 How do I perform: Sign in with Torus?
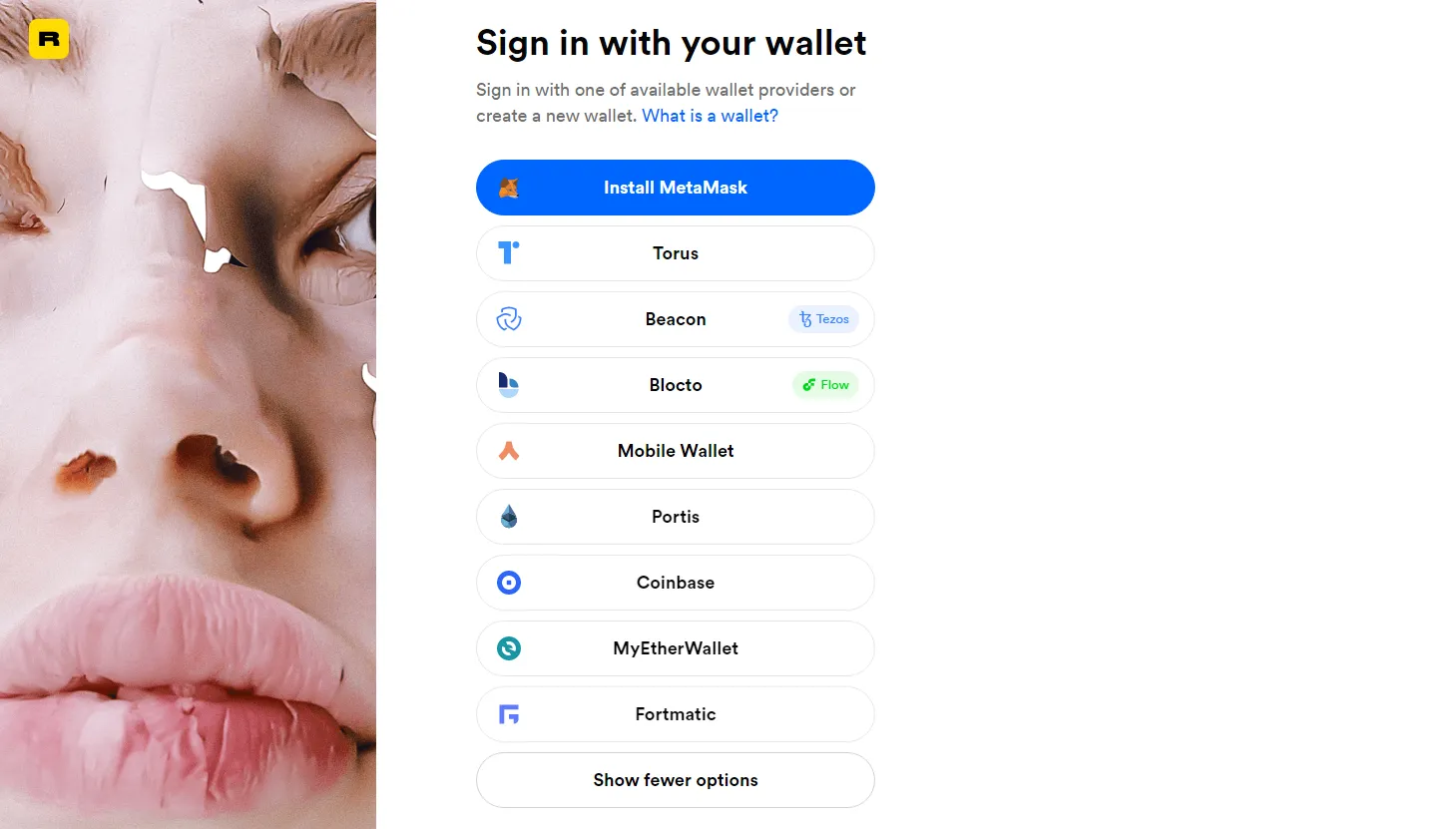[676, 253]
